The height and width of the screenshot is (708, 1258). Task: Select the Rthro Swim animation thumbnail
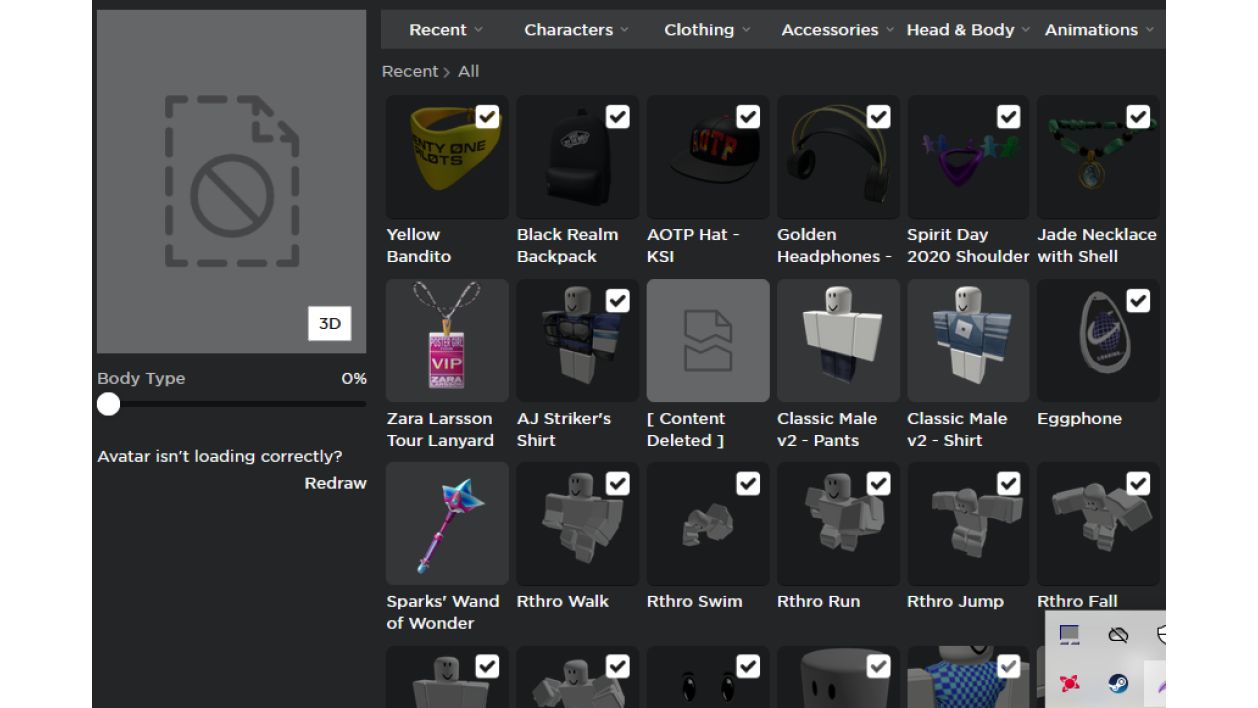coord(708,523)
